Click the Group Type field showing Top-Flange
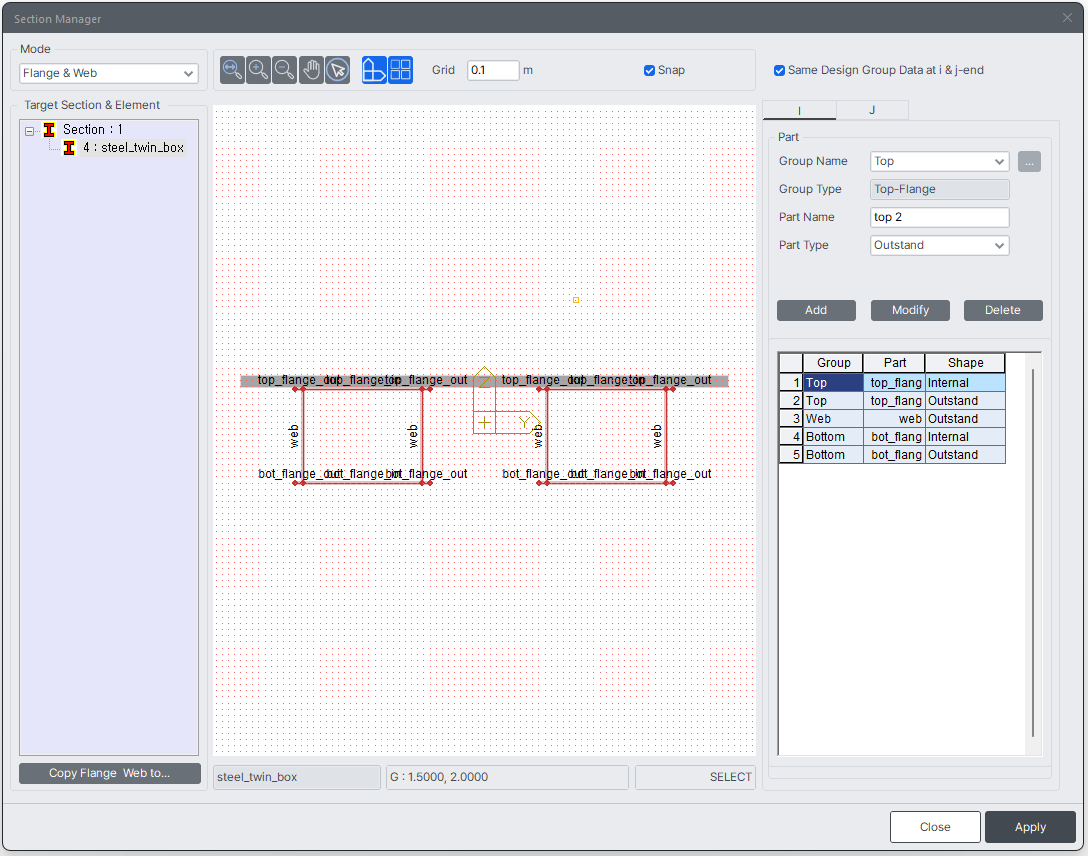Viewport: 1088px width, 856px height. (940, 189)
